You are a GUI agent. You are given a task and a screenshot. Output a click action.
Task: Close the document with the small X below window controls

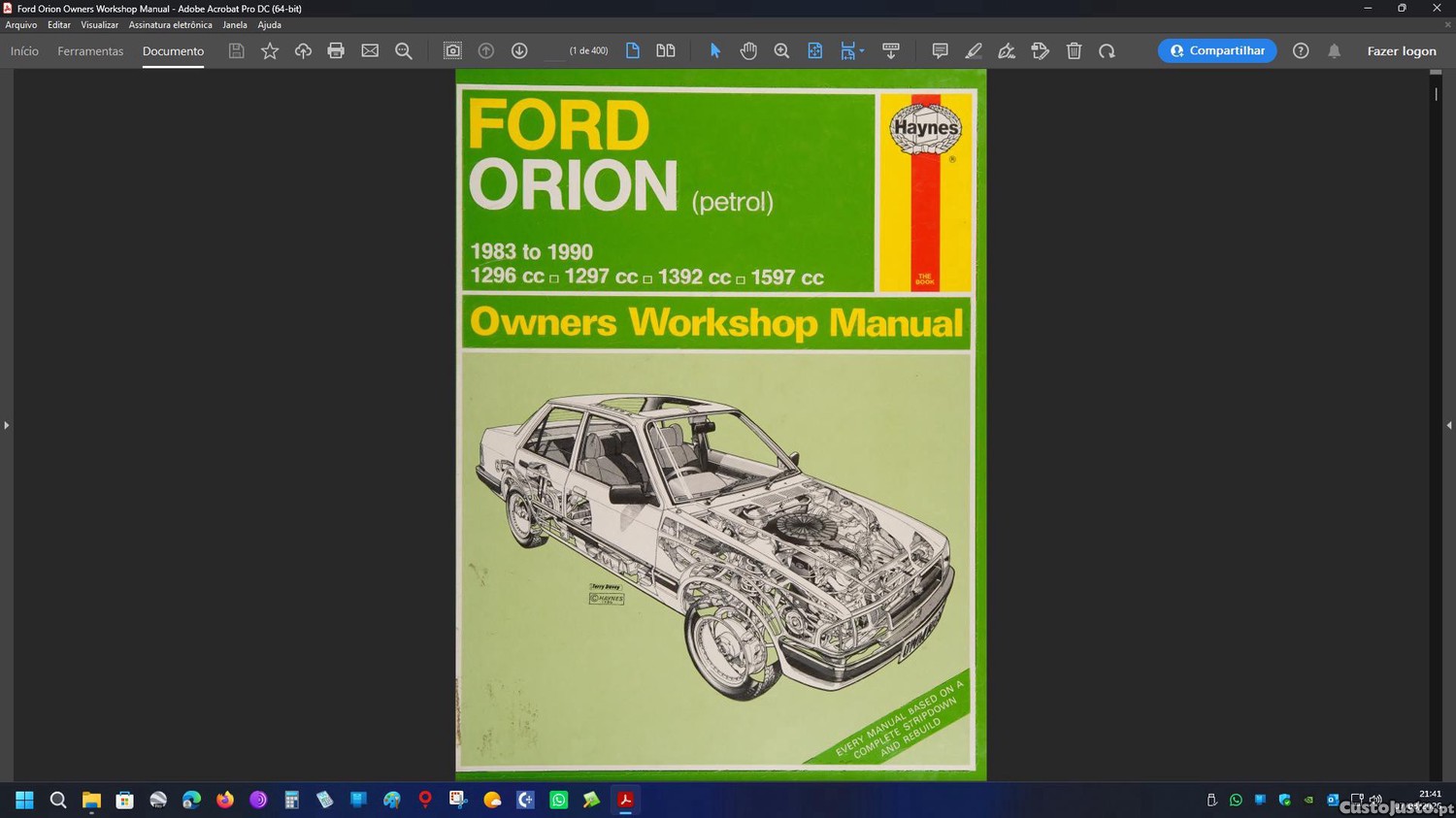1448,25
